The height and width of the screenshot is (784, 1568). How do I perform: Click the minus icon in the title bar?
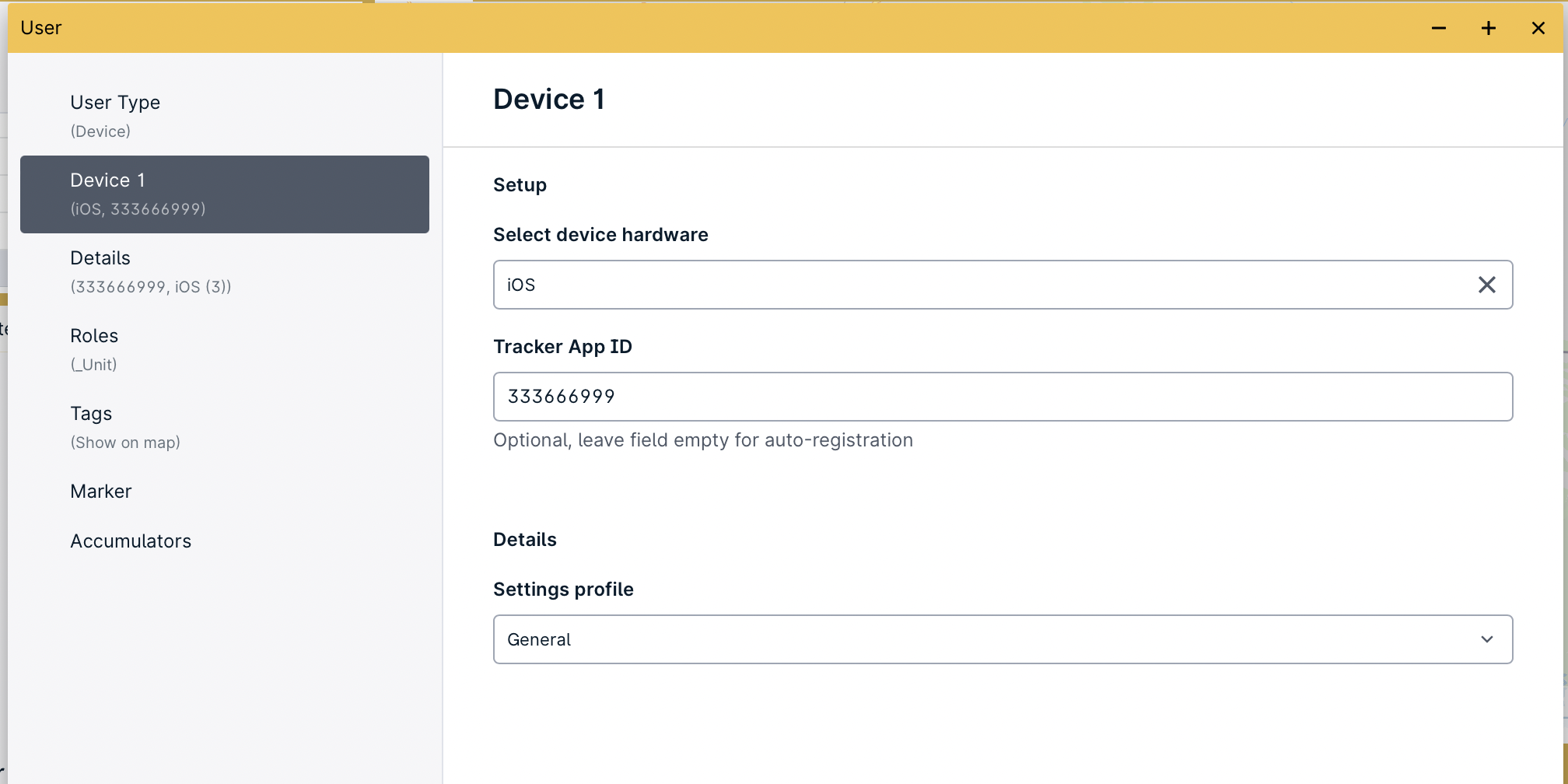click(1438, 27)
